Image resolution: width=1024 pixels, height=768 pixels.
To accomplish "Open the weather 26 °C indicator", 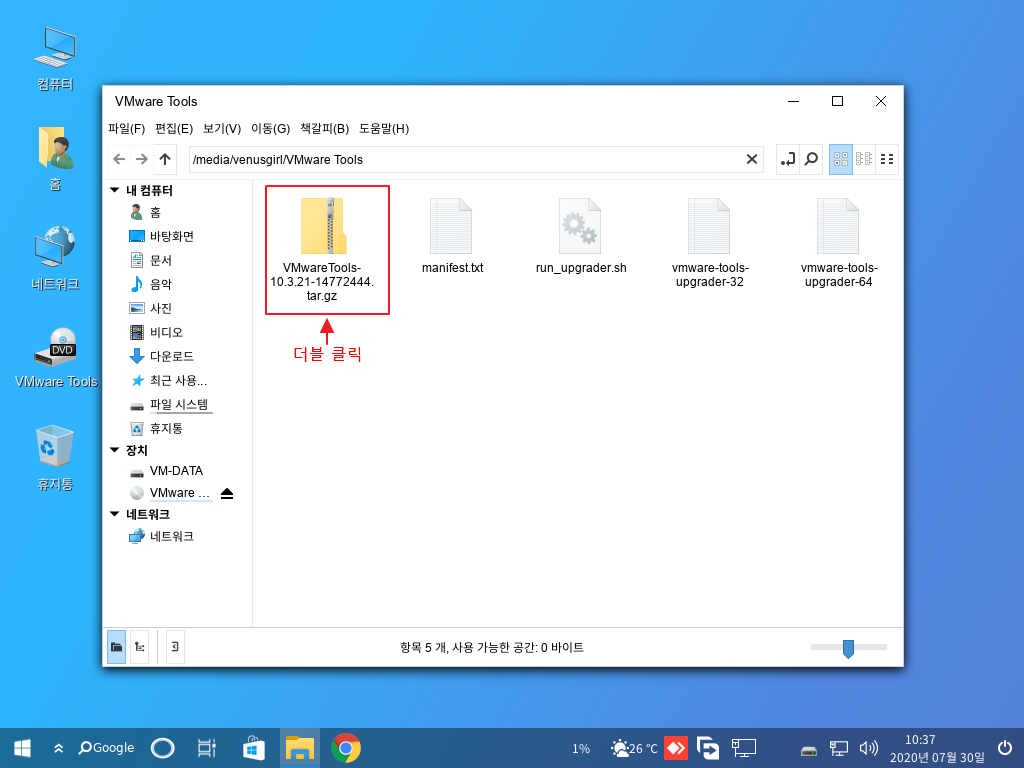I will click(634, 748).
